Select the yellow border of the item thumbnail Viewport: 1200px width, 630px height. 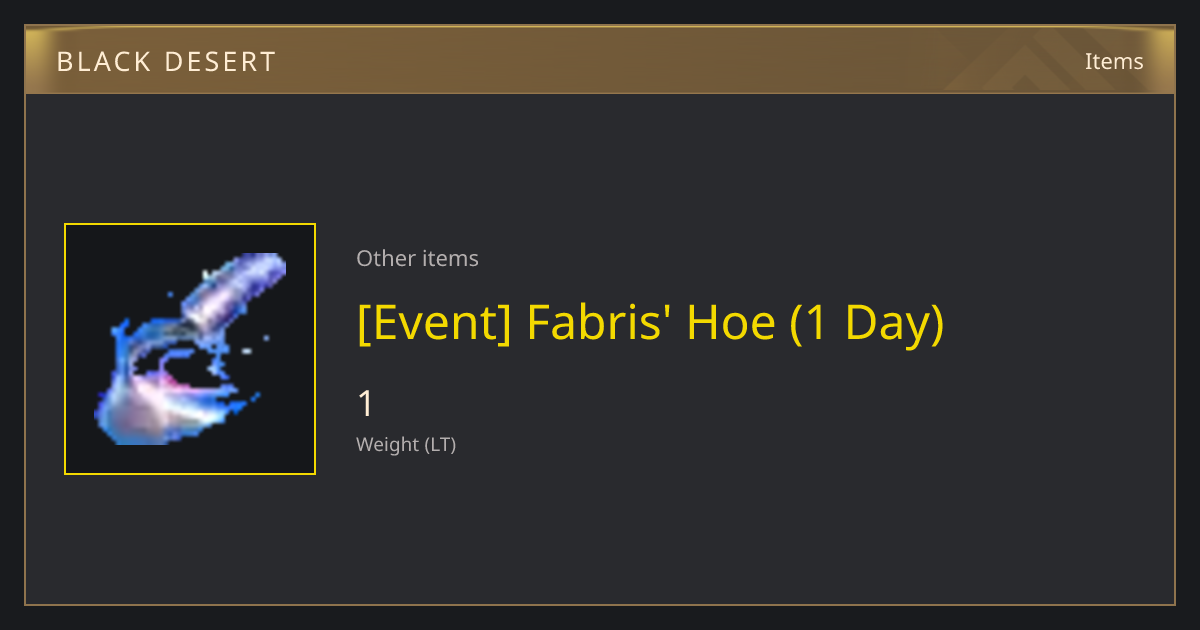[190, 225]
